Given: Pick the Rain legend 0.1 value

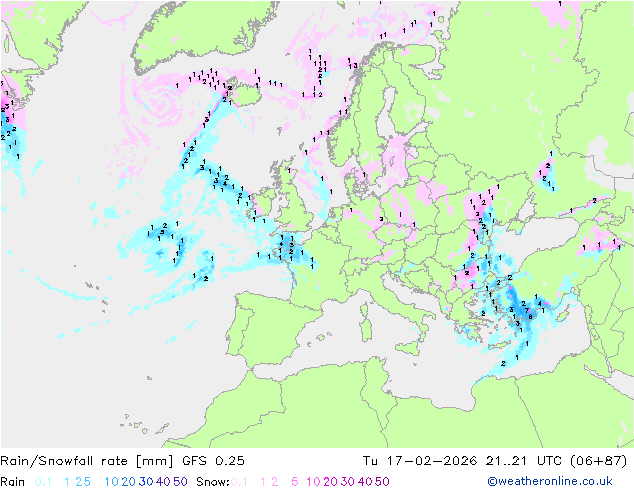Looking at the screenshot, I should [43, 482].
